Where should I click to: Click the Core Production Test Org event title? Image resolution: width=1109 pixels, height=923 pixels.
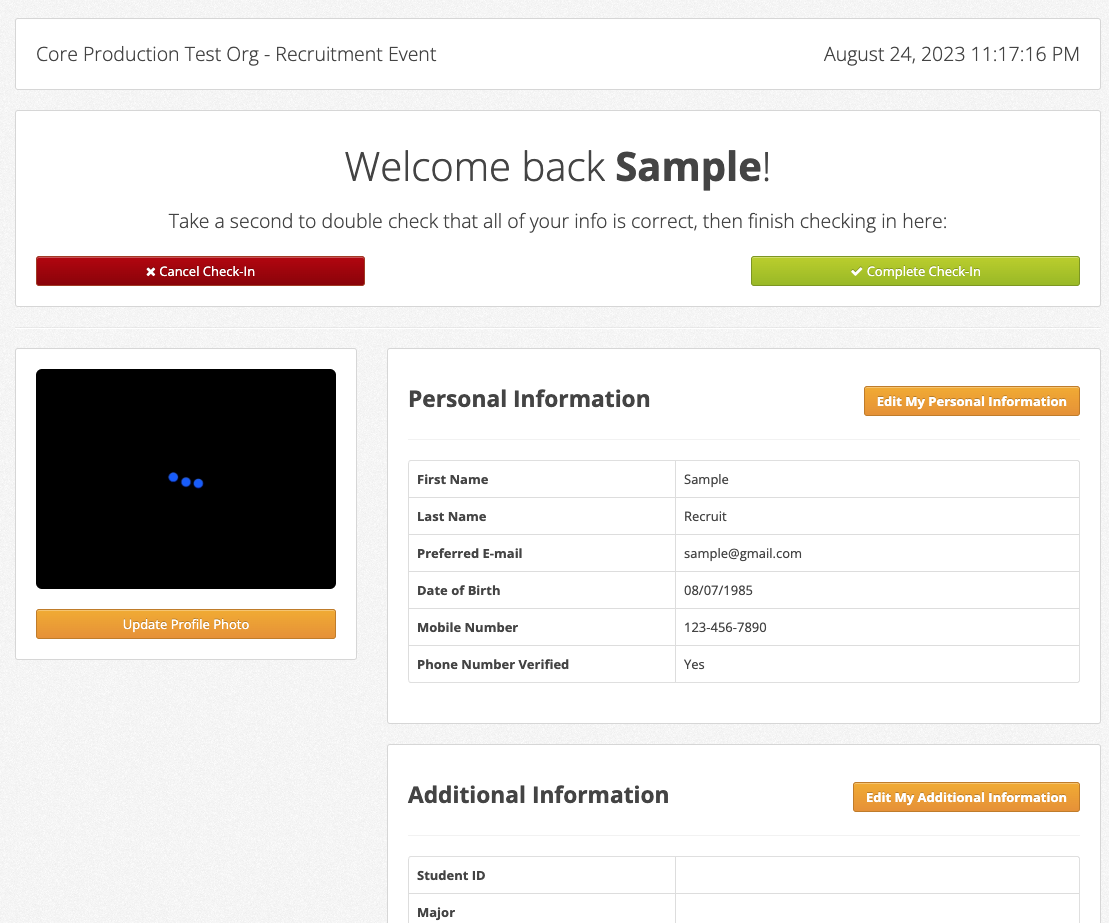pos(236,54)
